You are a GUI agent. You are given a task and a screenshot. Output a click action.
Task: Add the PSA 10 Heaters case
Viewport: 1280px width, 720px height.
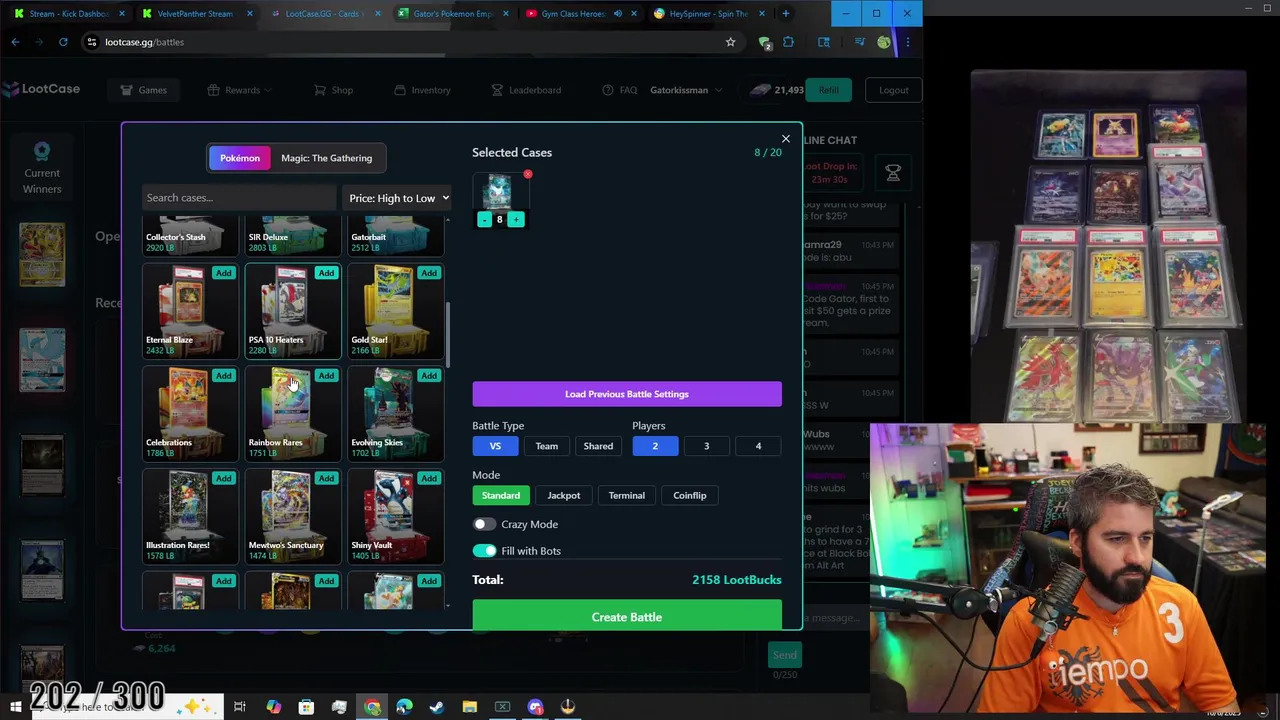pyautogui.click(x=326, y=273)
